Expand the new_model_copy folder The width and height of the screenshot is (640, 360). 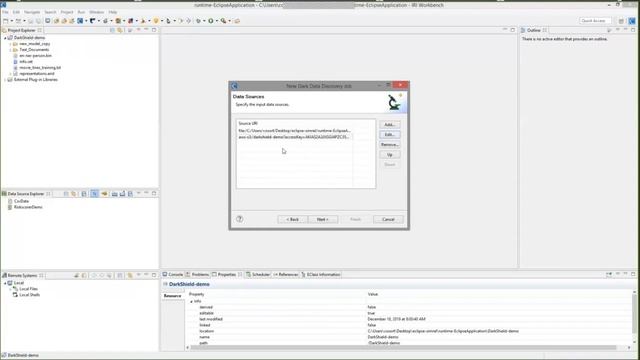(11, 44)
